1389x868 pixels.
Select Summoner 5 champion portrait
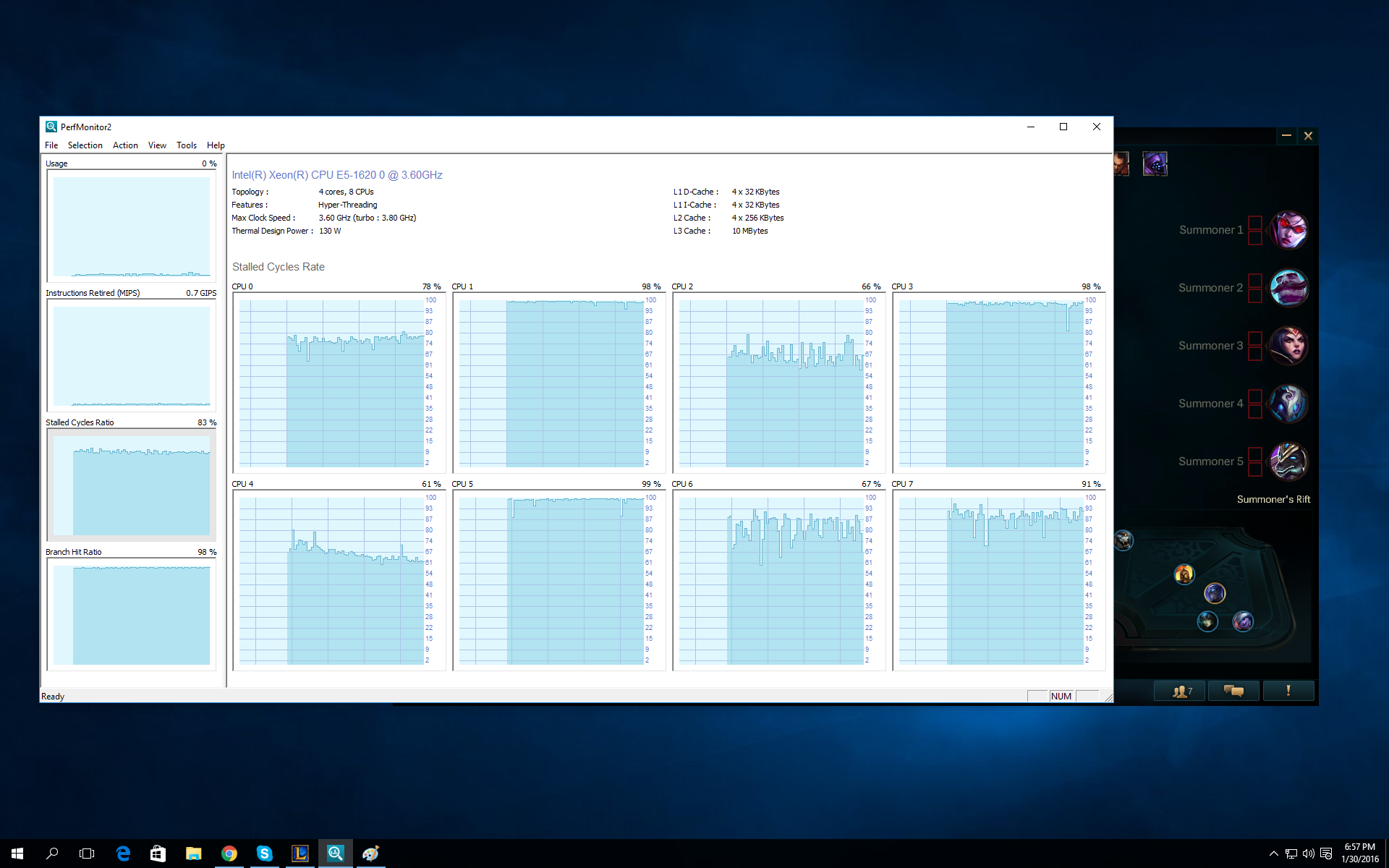tap(1288, 461)
